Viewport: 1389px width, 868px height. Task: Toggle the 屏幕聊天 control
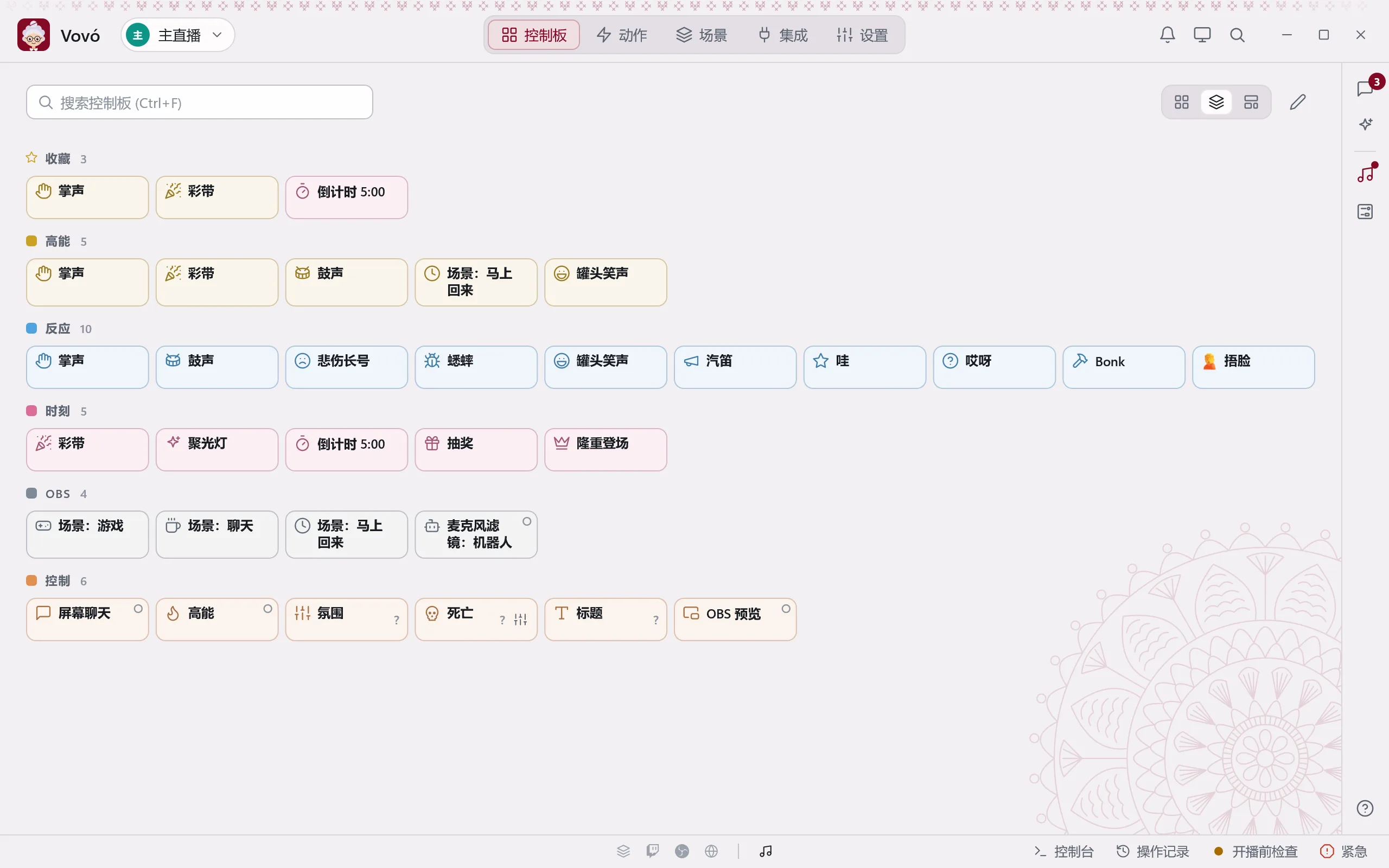(87, 620)
